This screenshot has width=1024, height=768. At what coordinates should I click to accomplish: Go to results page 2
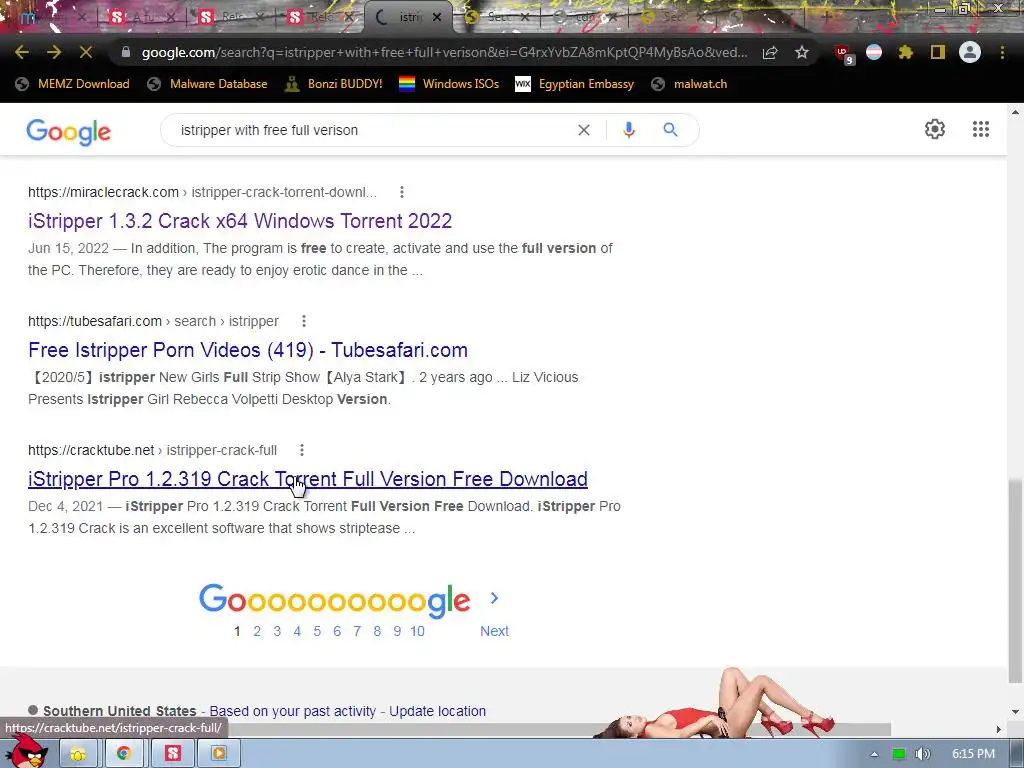(257, 631)
